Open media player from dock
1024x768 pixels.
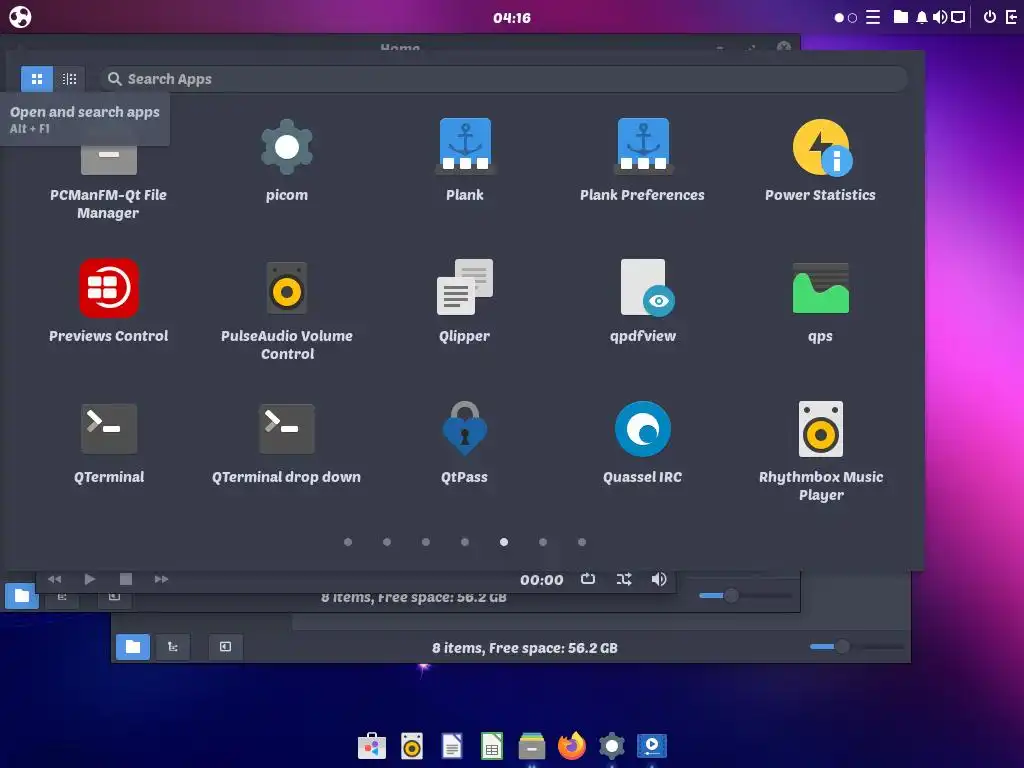coord(652,746)
